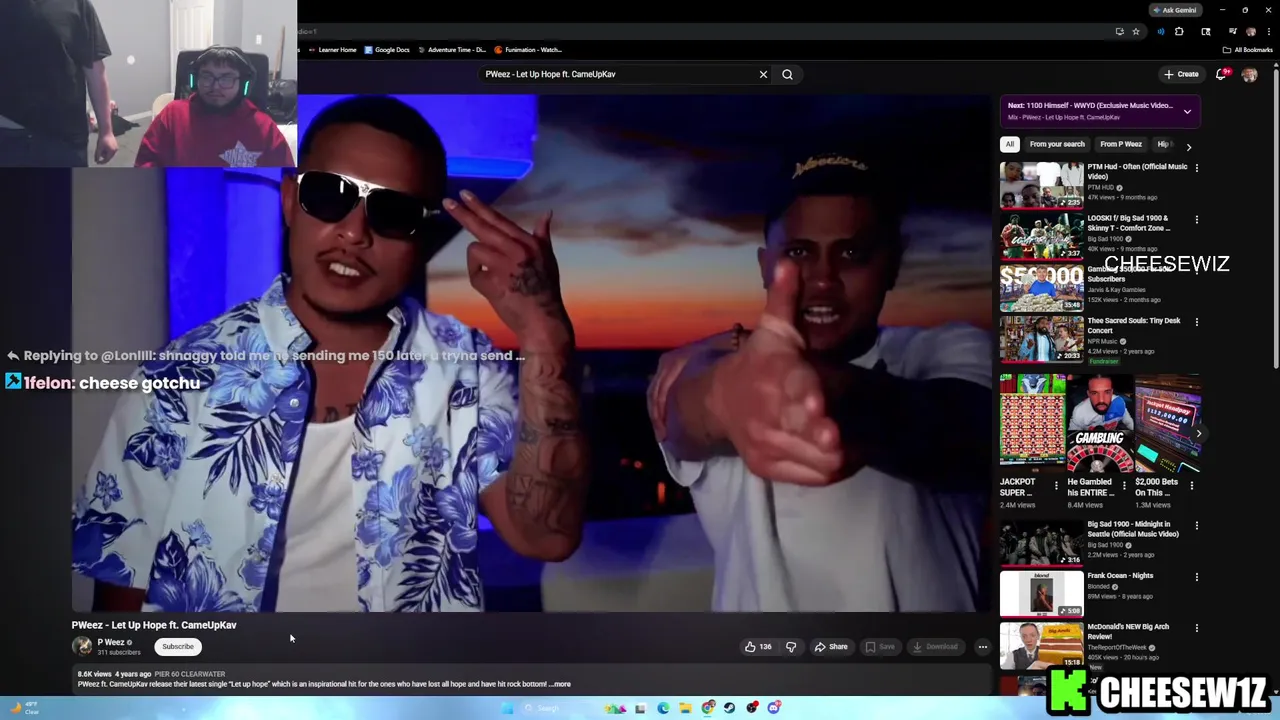This screenshot has width=1280, height=720.
Task: Play PTM Hud - Often thumbnail
Action: point(1041,185)
